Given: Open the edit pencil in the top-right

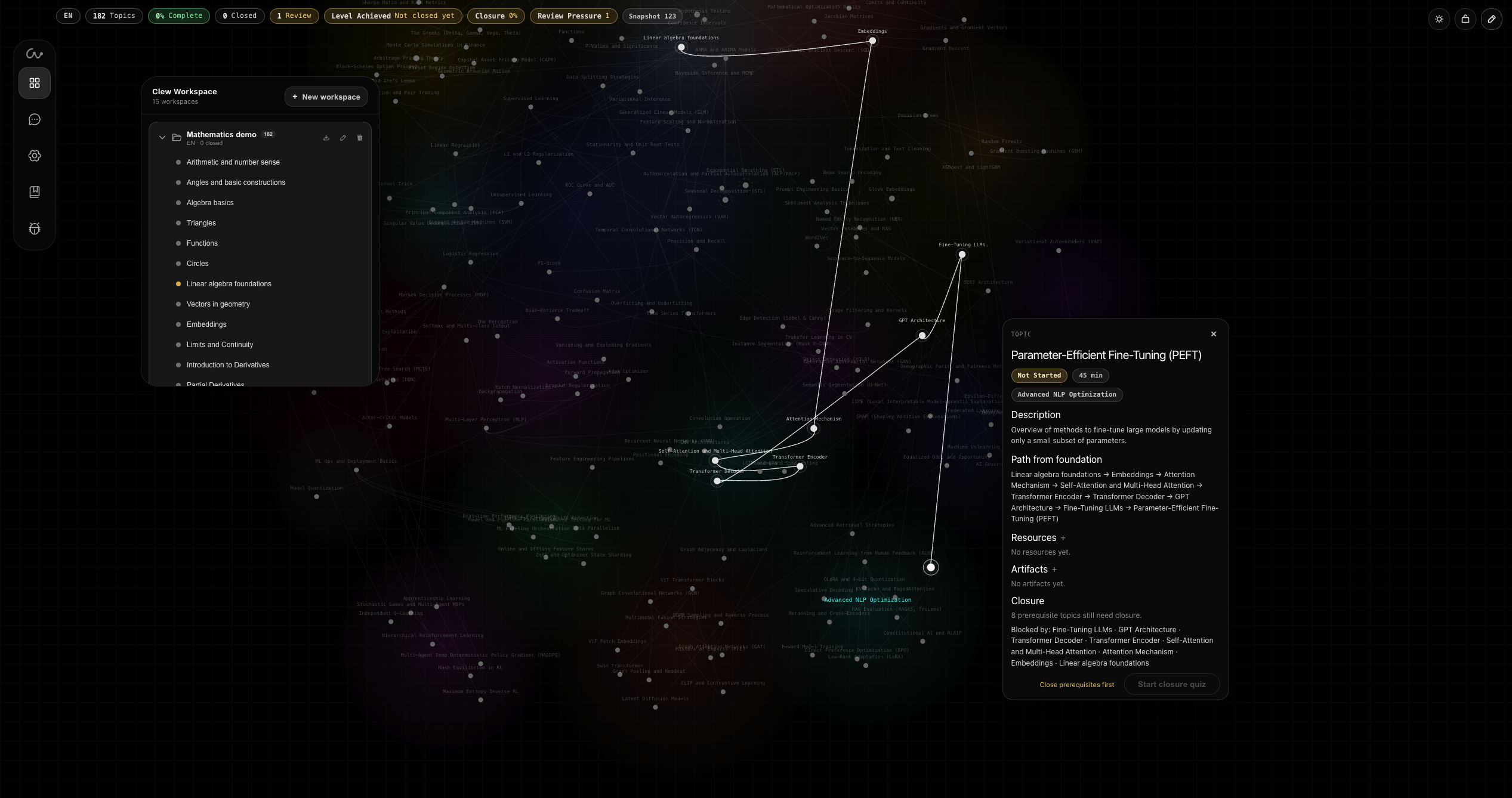Looking at the screenshot, I should (1492, 19).
